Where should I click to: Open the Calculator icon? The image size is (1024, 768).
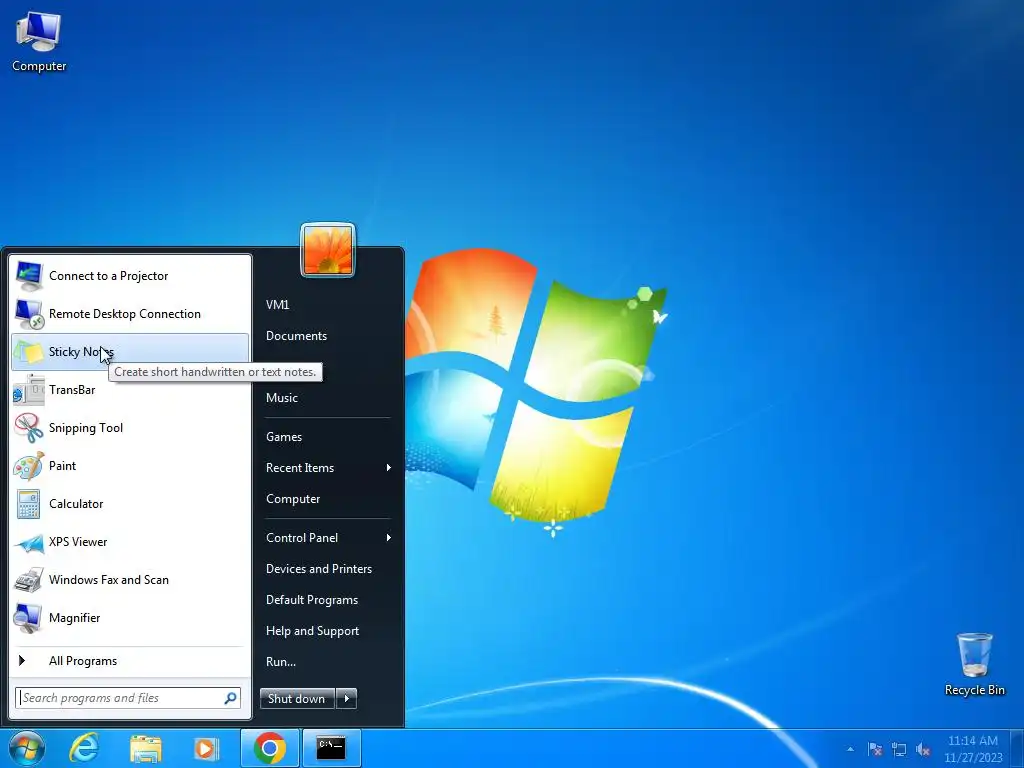(29, 504)
